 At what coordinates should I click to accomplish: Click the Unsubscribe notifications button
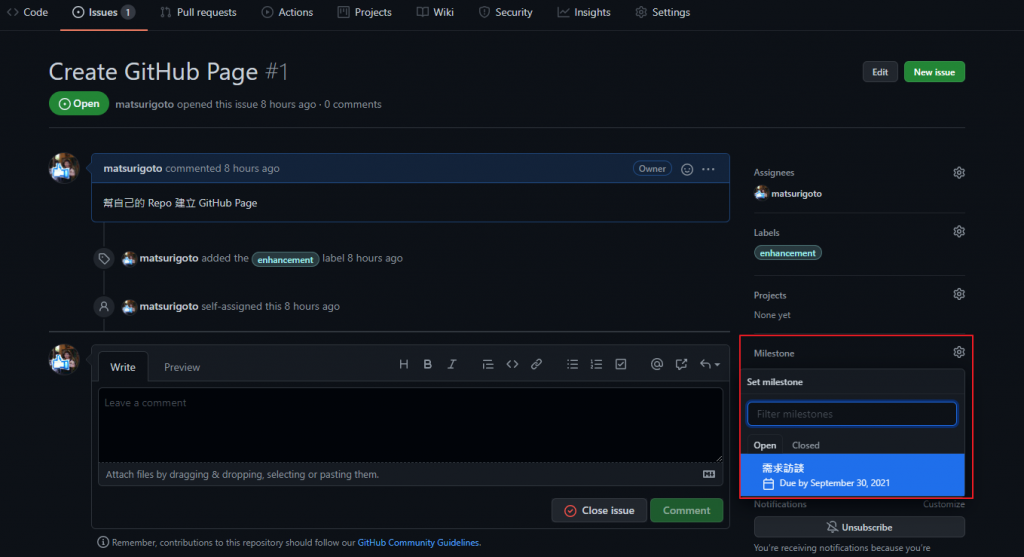point(859,527)
